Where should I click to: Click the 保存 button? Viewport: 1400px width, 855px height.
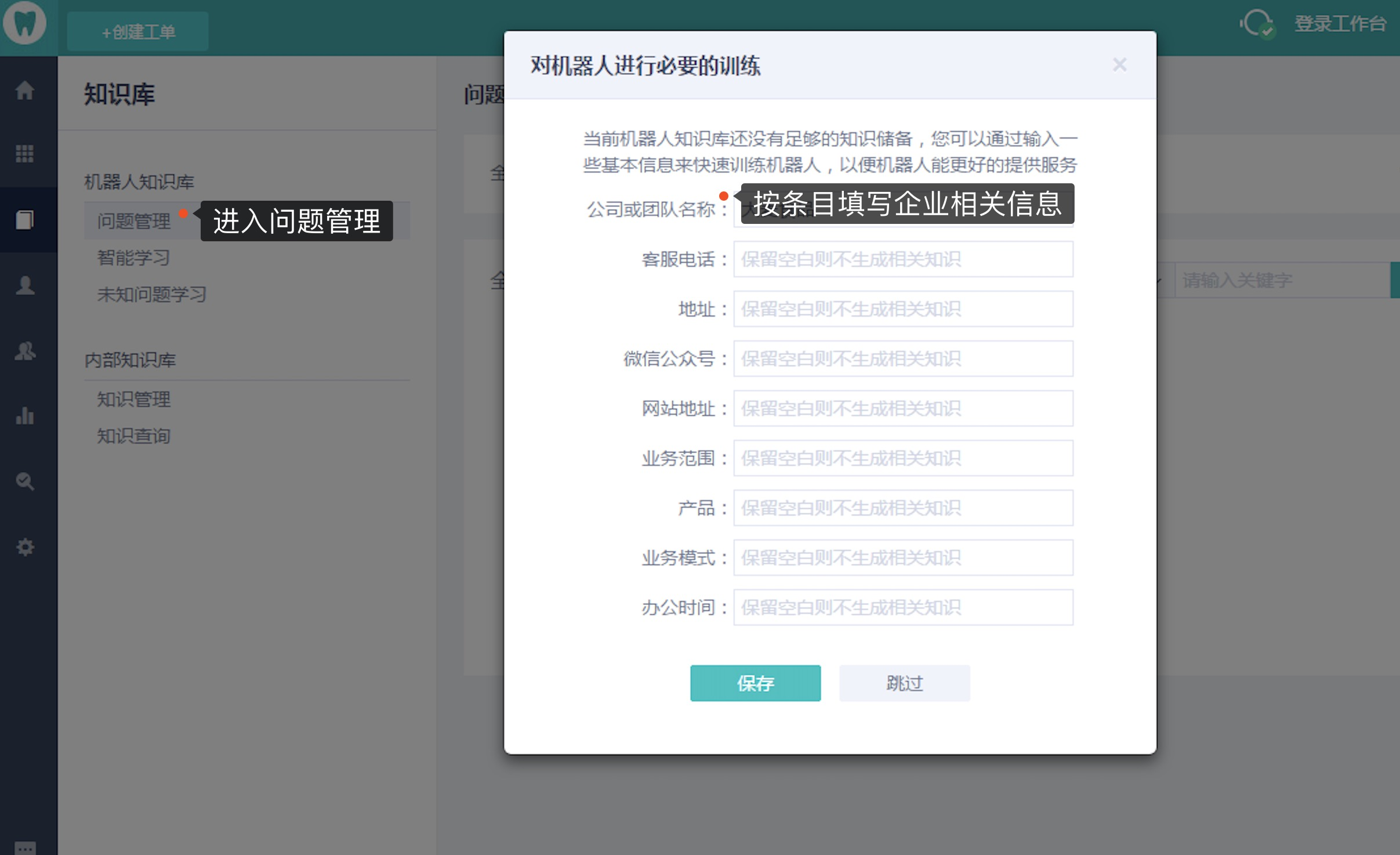[x=755, y=683]
